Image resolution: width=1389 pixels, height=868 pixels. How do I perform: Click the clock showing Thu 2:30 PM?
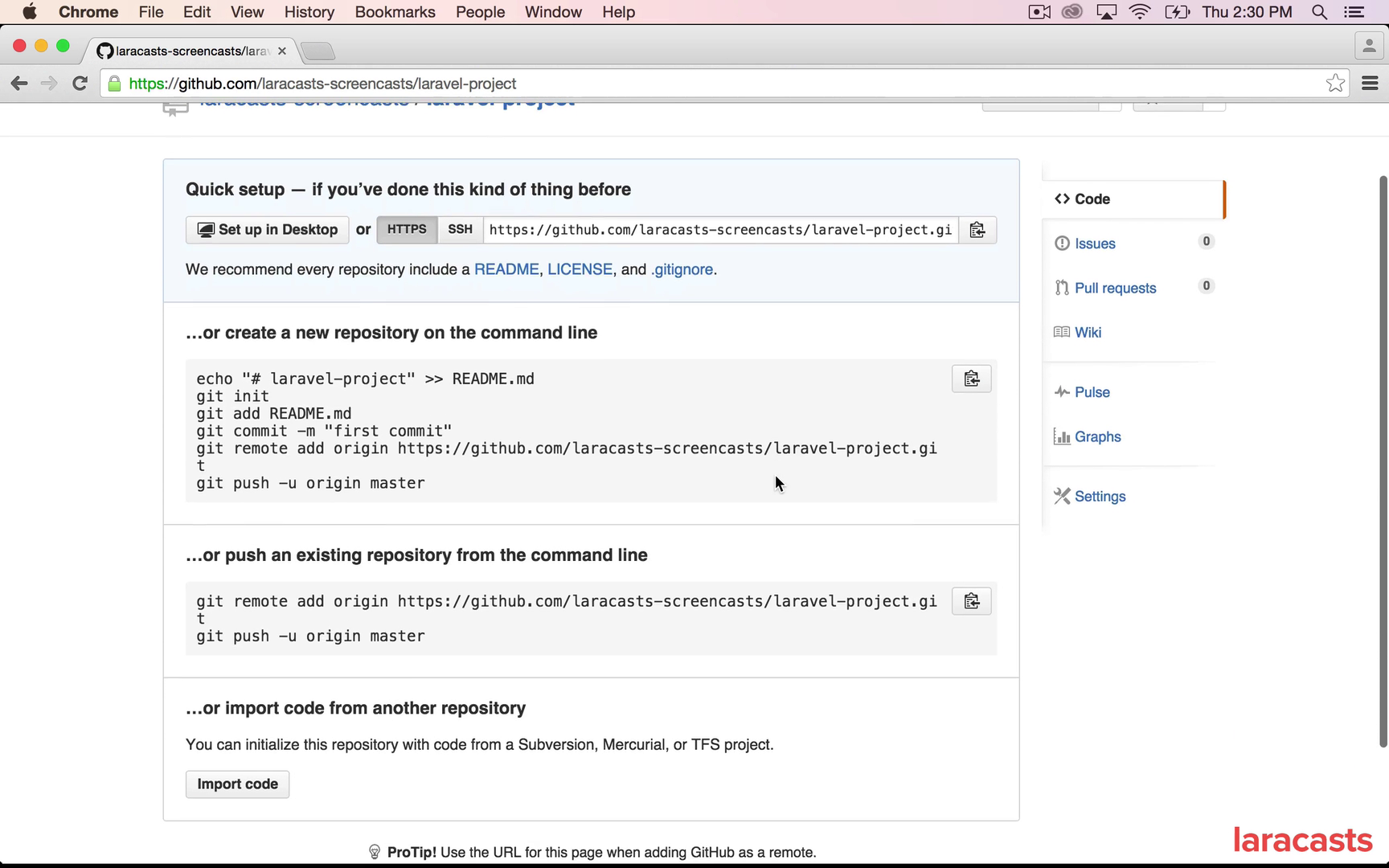[1248, 12]
